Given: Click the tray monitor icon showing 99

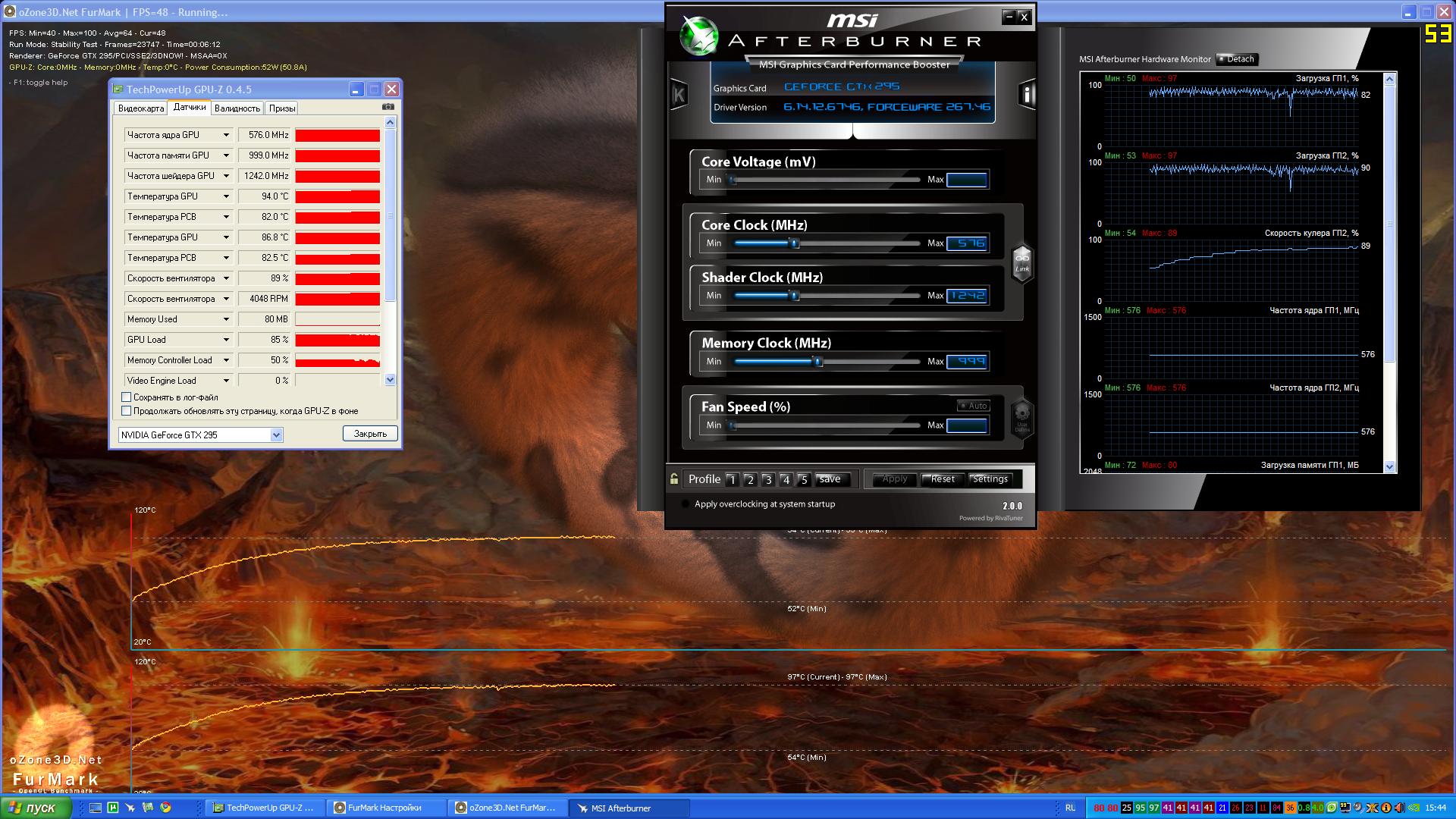Looking at the screenshot, I should pos(1345,808).
